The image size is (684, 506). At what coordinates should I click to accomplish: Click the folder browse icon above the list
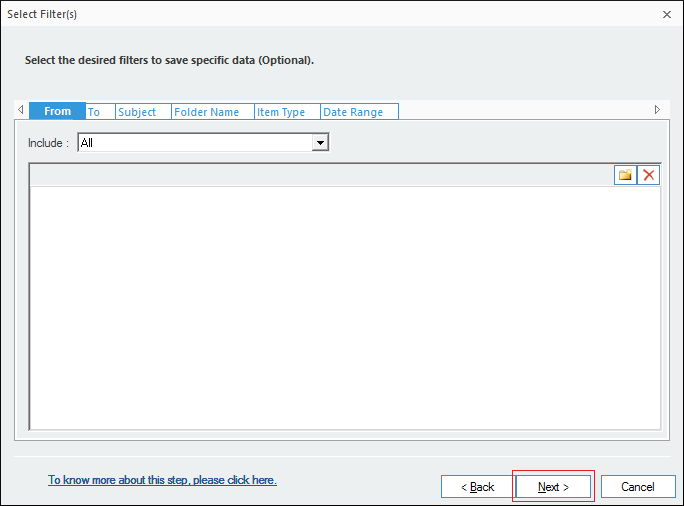625,175
